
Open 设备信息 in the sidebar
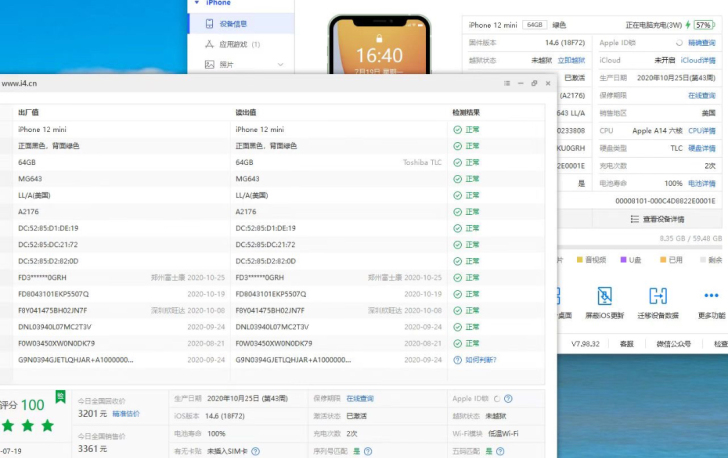click(x=241, y=24)
